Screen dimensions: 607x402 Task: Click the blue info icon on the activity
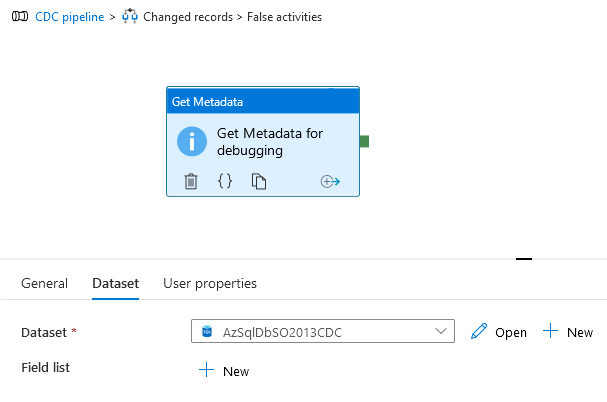point(192,141)
